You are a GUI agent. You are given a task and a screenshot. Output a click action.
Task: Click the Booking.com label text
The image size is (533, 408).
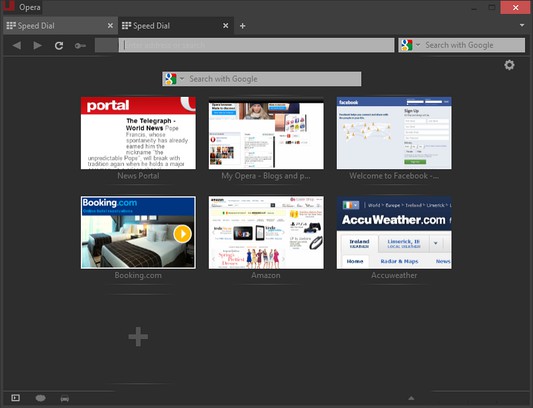coord(138,275)
